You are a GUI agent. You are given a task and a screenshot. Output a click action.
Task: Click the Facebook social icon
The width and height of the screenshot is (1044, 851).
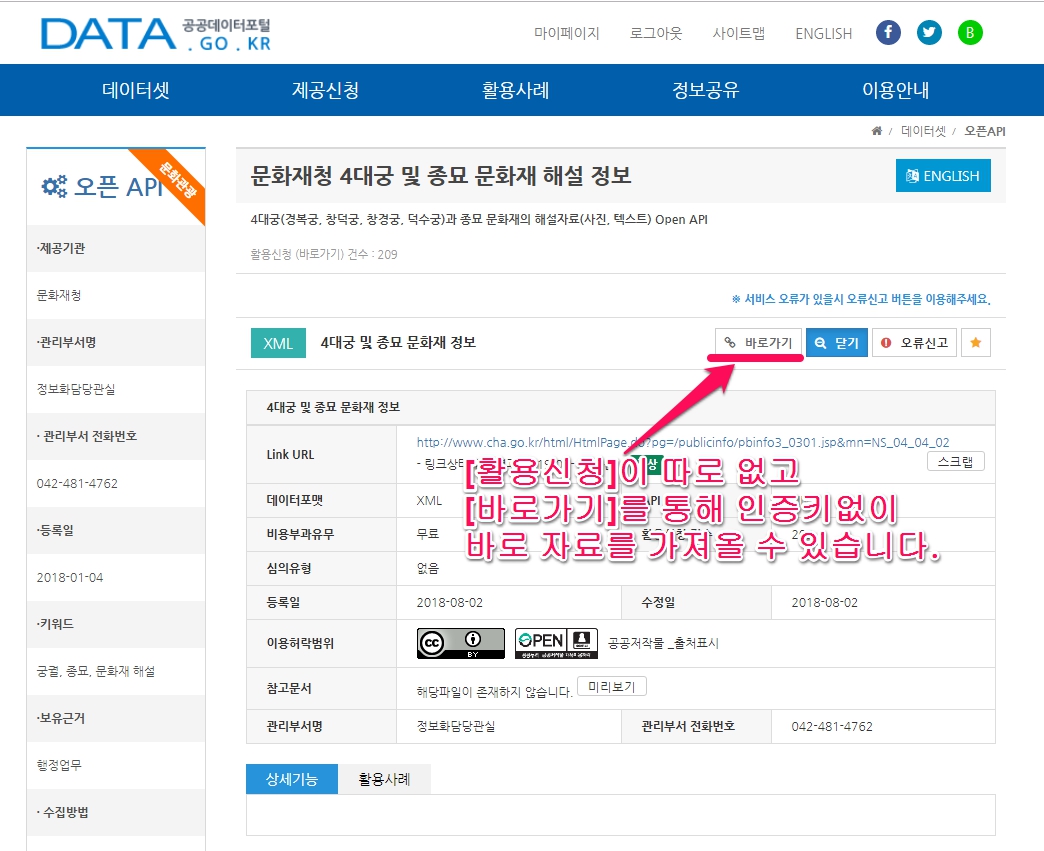tap(888, 32)
